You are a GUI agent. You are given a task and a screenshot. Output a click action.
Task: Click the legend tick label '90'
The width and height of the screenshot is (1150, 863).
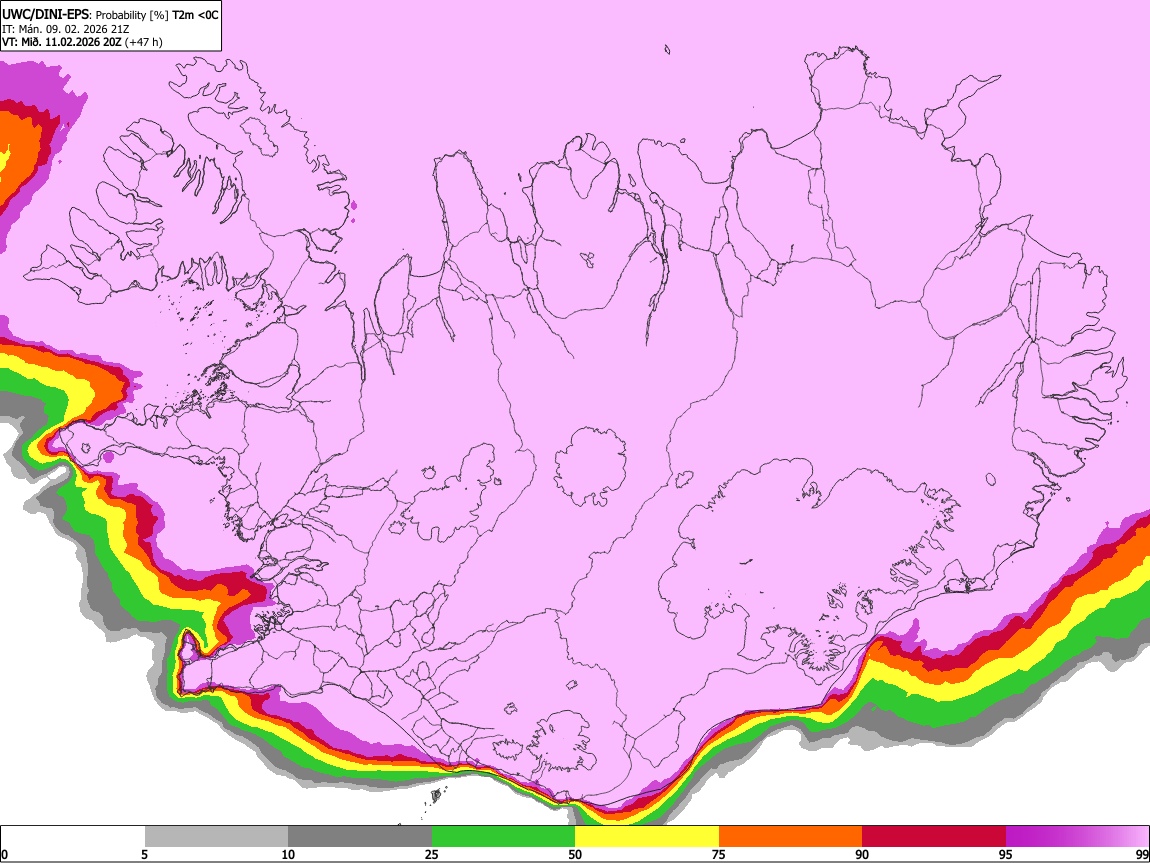click(862, 854)
